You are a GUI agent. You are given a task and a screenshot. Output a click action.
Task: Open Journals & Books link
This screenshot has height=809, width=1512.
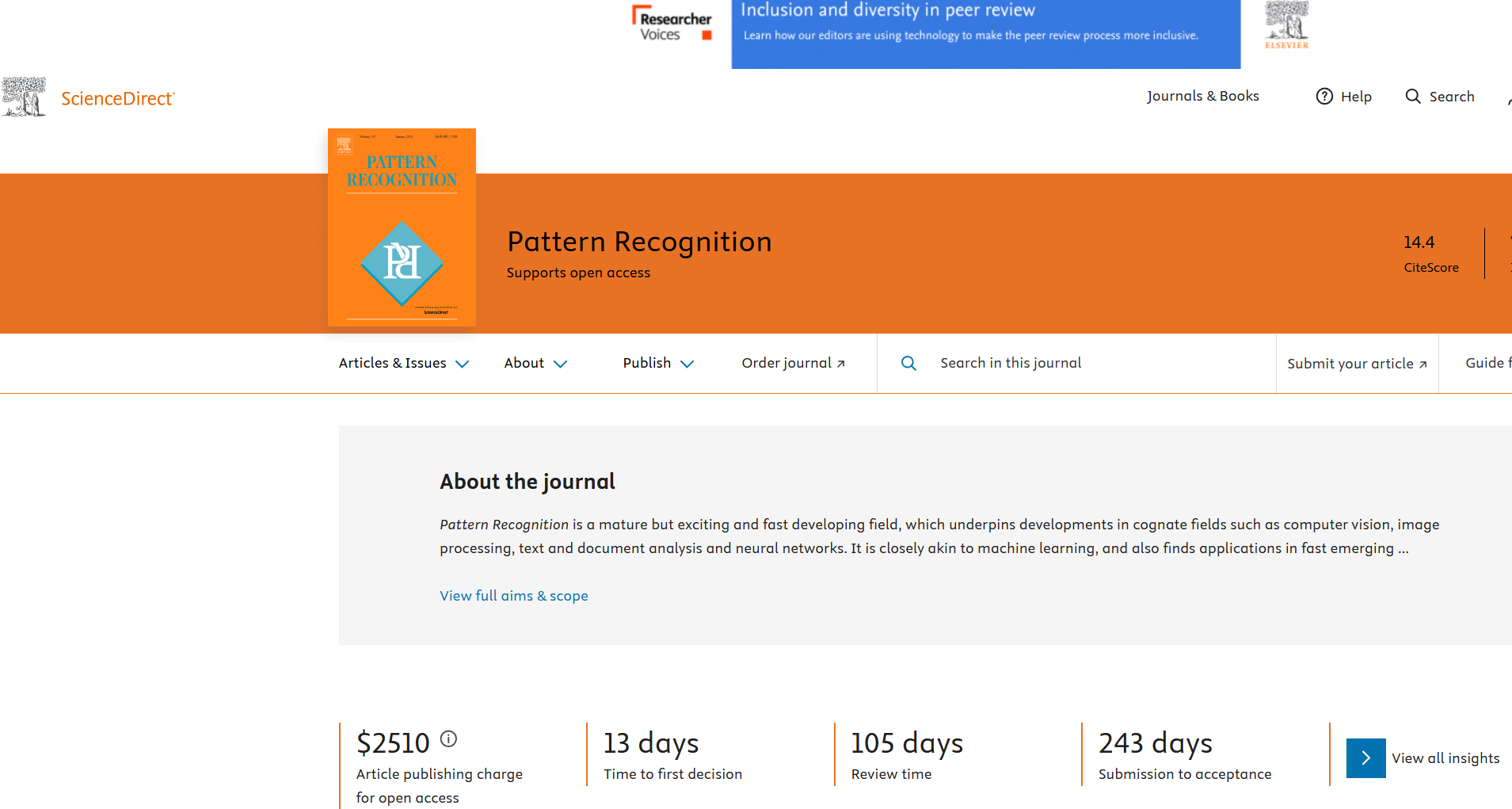pos(1202,96)
